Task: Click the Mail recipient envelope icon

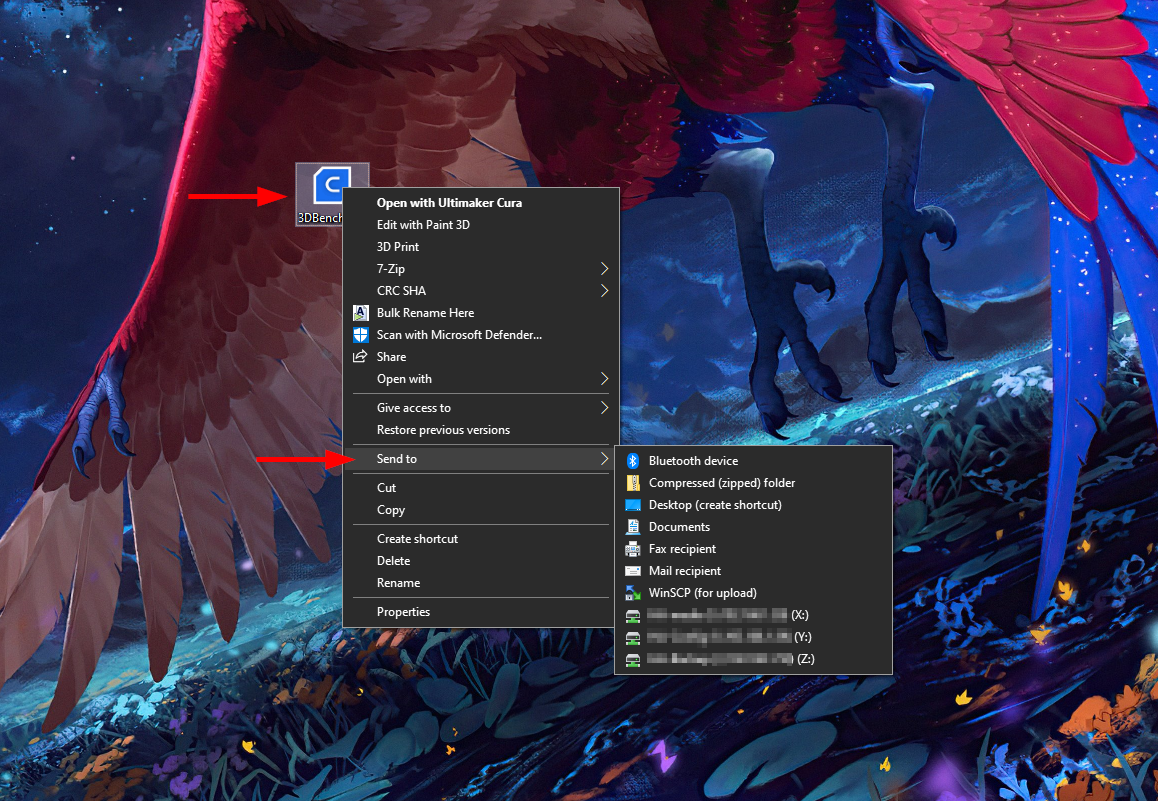Action: pyautogui.click(x=633, y=571)
